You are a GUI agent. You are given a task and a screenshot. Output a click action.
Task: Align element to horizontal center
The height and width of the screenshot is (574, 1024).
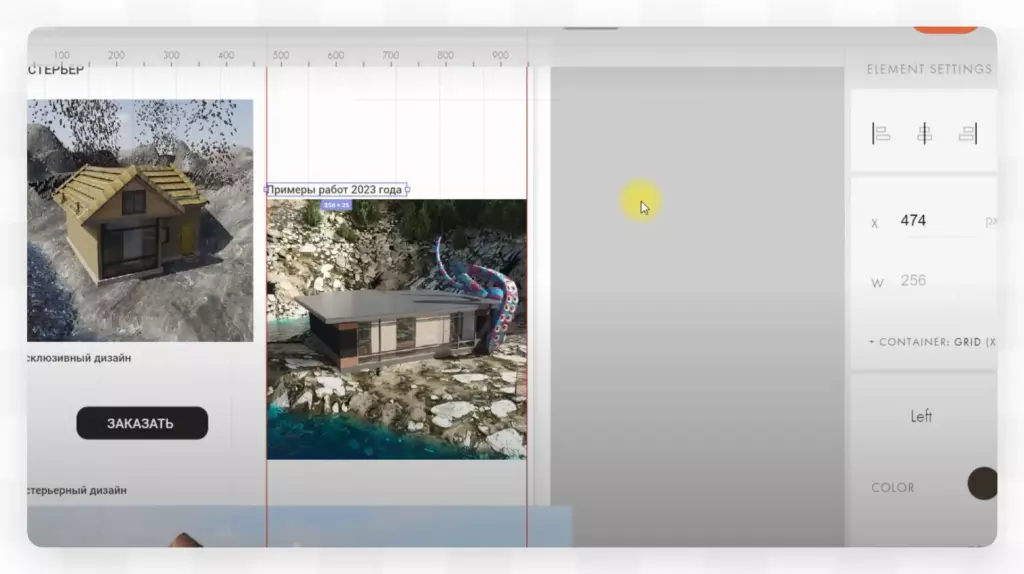pyautogui.click(x=924, y=134)
